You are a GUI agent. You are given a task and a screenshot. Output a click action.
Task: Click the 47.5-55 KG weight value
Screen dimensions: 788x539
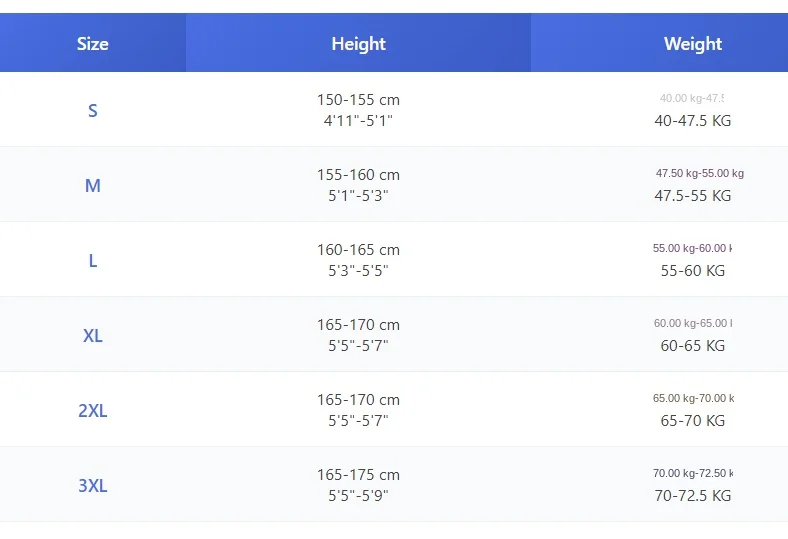(x=692, y=196)
